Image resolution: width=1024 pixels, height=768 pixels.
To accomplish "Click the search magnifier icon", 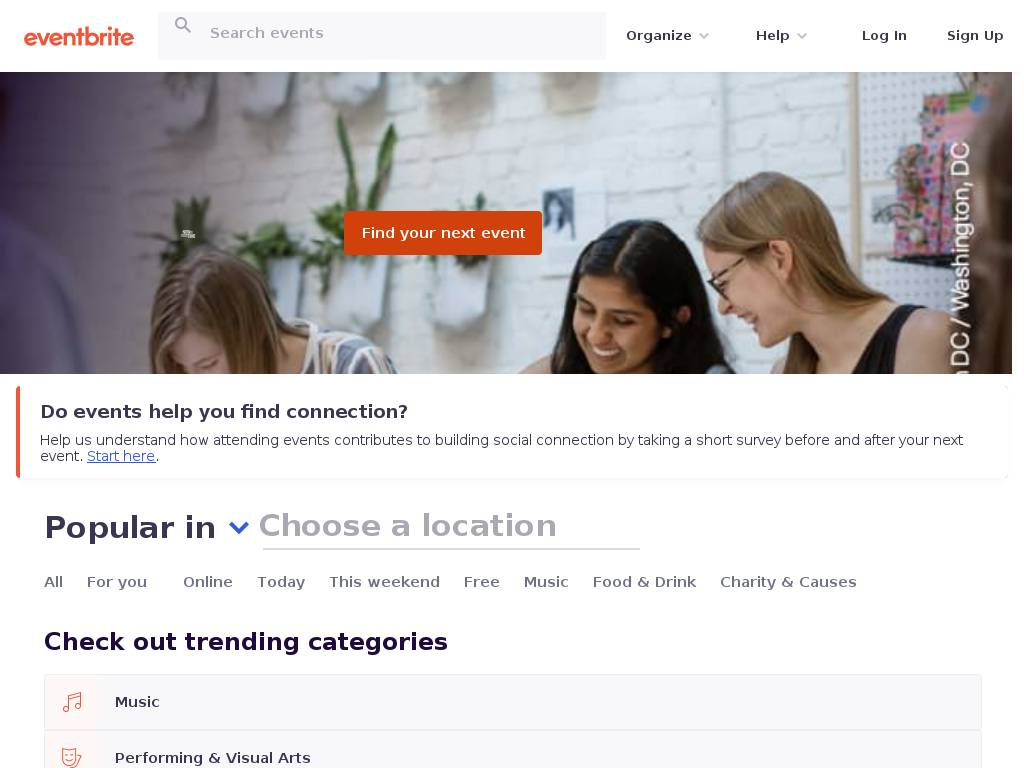I will 183,25.
